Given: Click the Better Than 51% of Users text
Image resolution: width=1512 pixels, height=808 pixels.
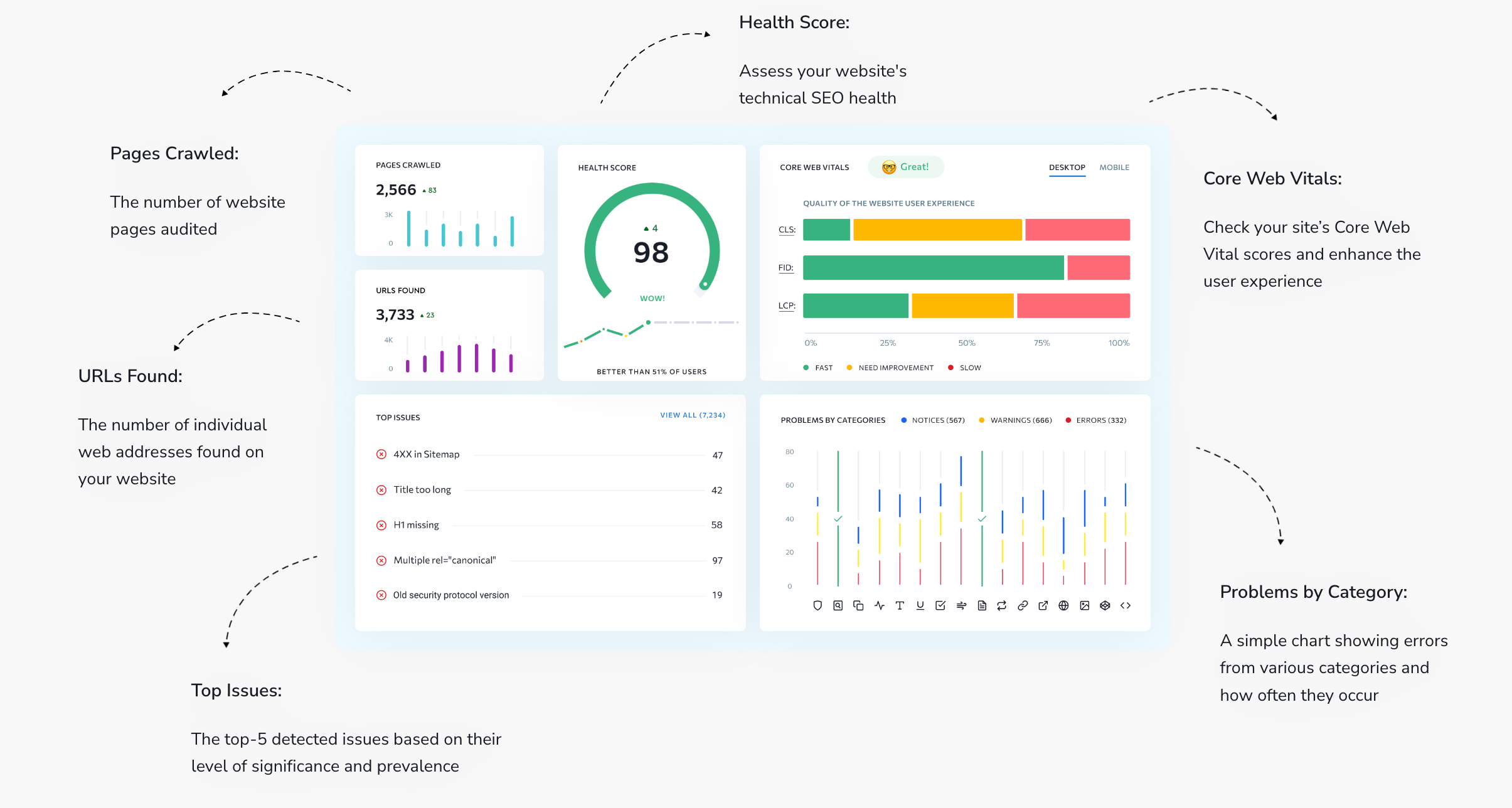Looking at the screenshot, I should [651, 372].
